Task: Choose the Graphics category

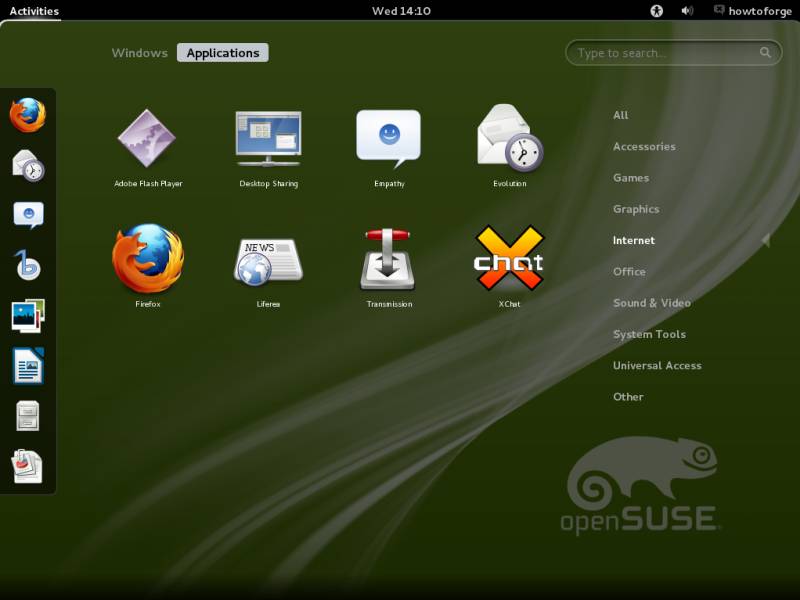Action: tap(636, 209)
